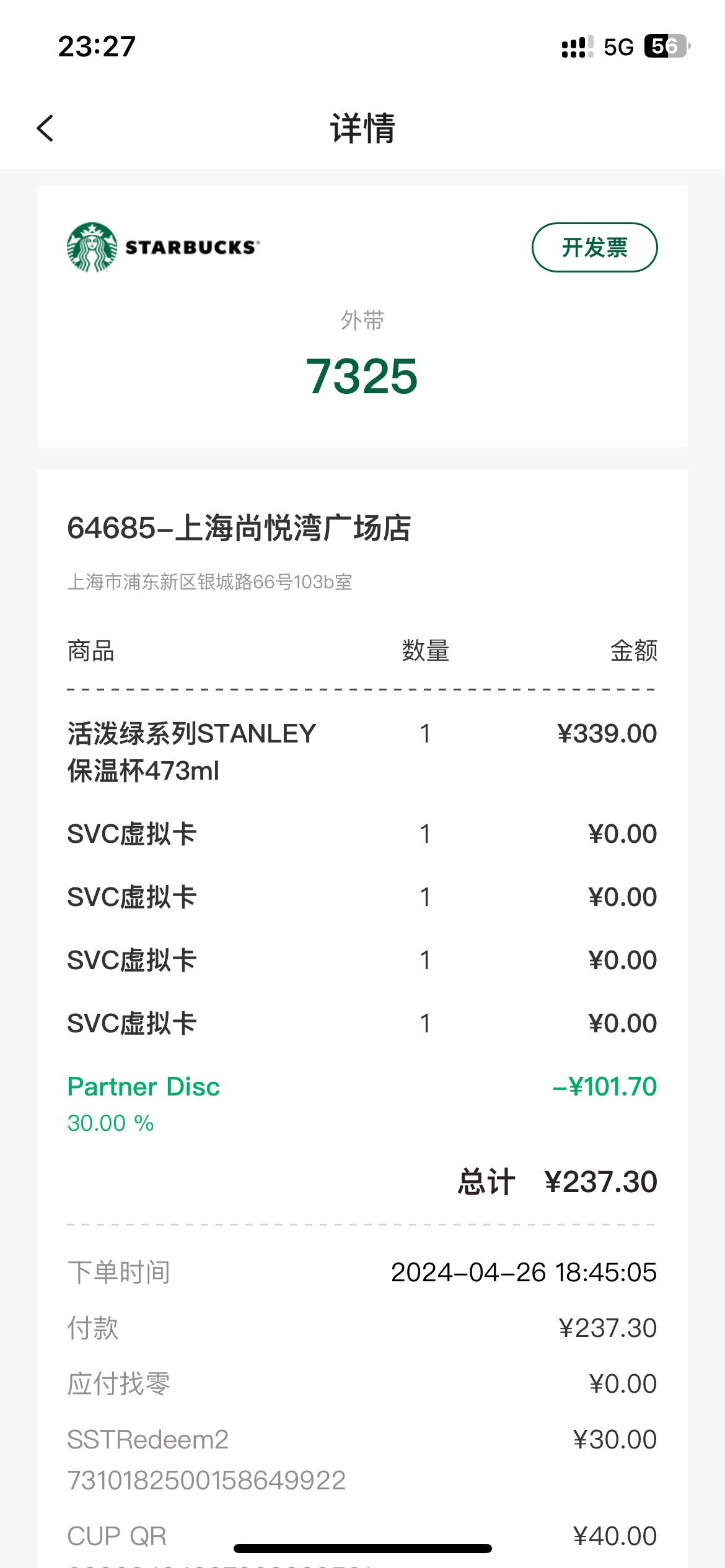Select pickup number 7325
This screenshot has width=725, height=1568.
[362, 376]
